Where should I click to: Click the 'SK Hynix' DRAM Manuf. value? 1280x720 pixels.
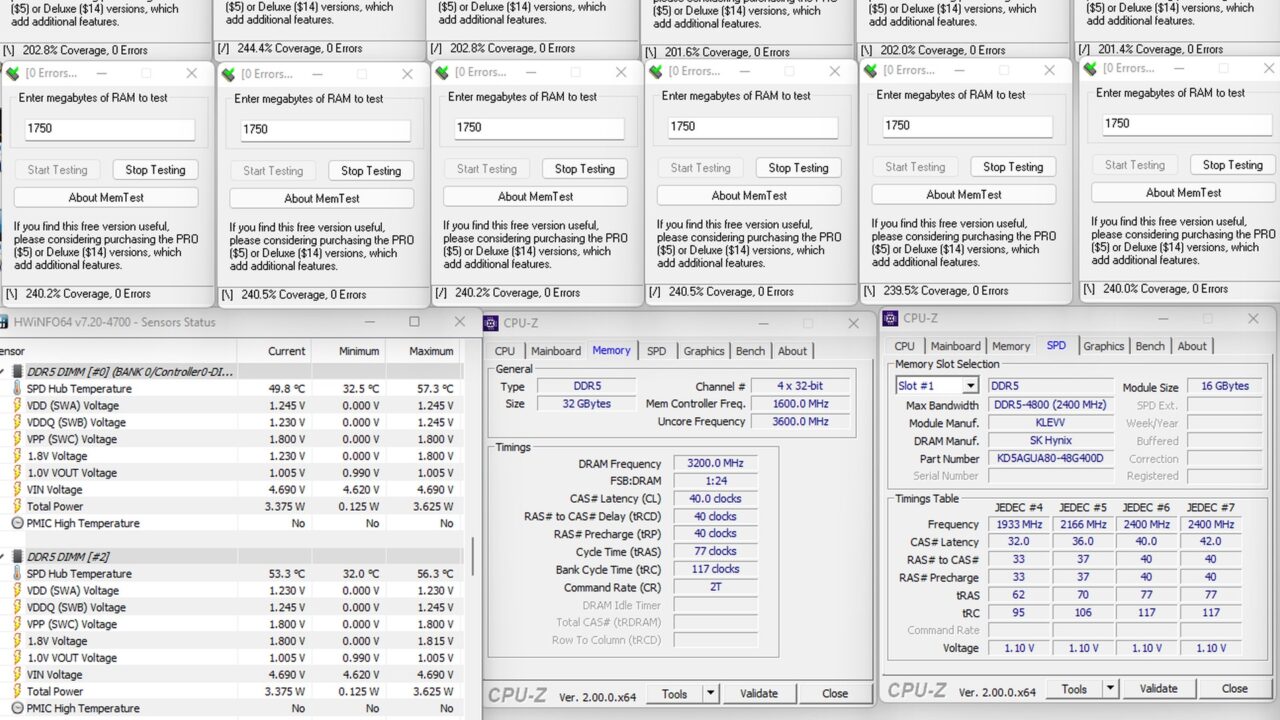1051,441
